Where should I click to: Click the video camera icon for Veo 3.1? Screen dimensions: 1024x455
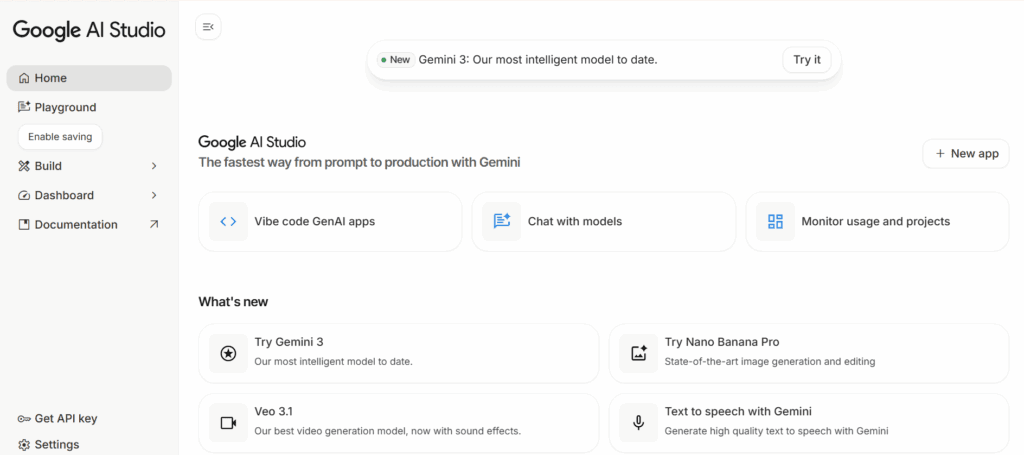228,423
